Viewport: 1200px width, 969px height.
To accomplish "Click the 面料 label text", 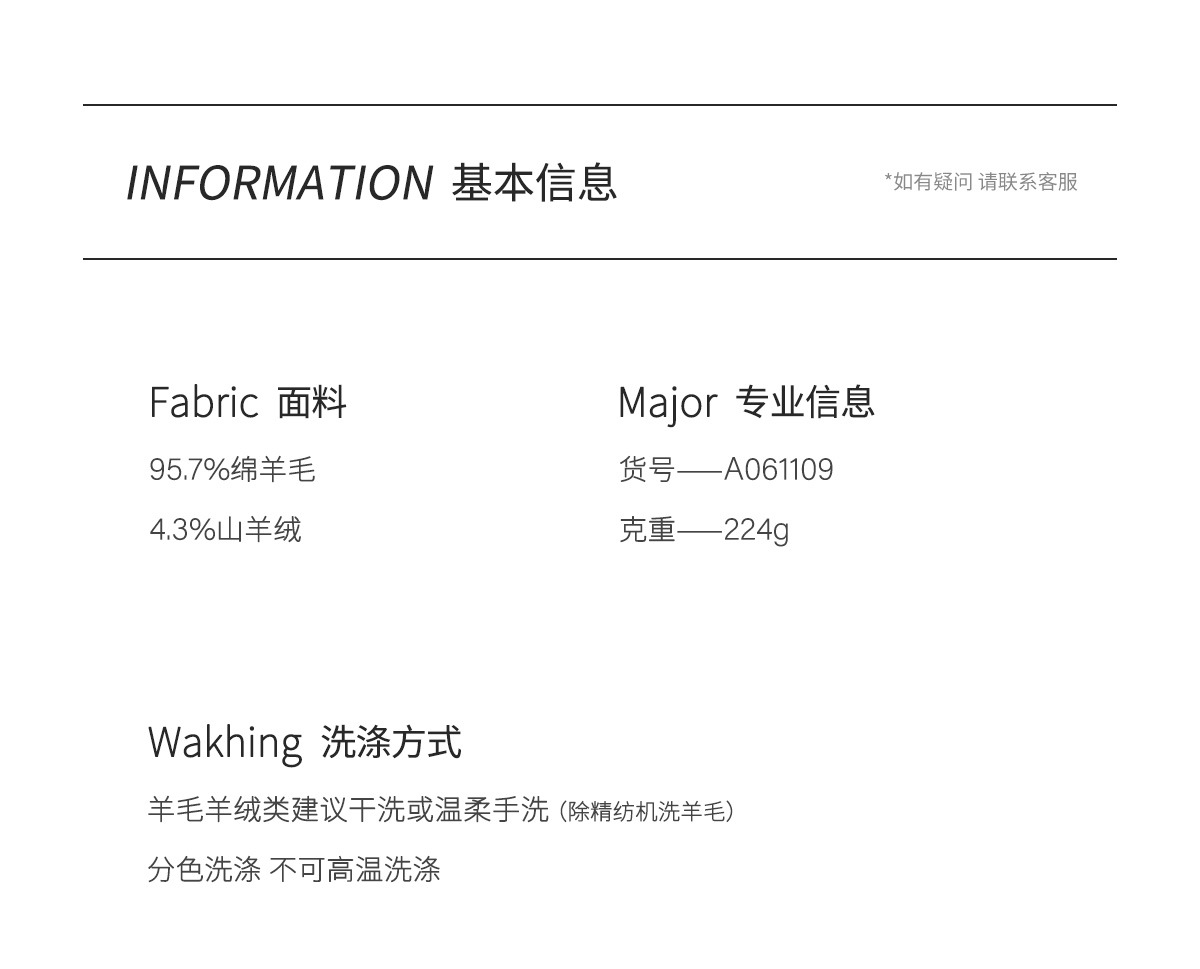I will tap(312, 403).
